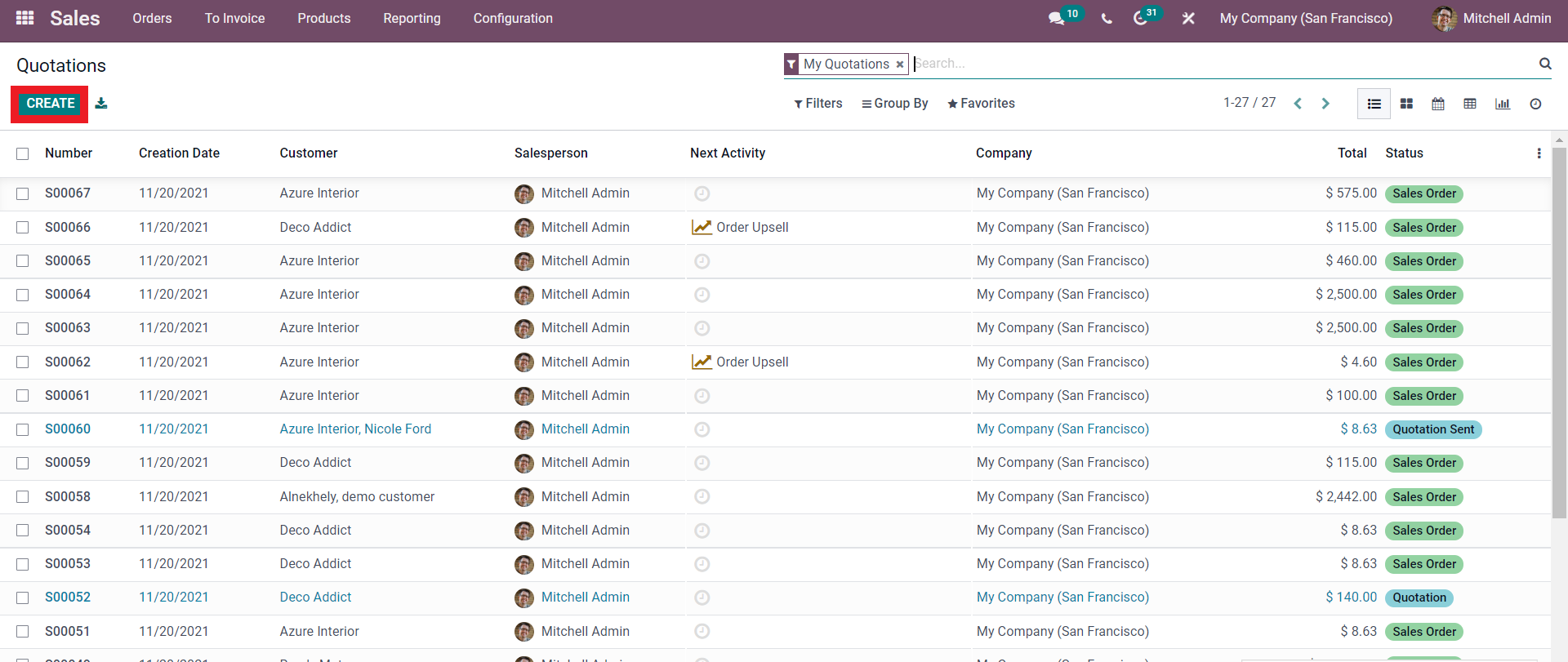This screenshot has height=662, width=1568.
Task: Open the apps grid menu icon
Action: pos(24,17)
